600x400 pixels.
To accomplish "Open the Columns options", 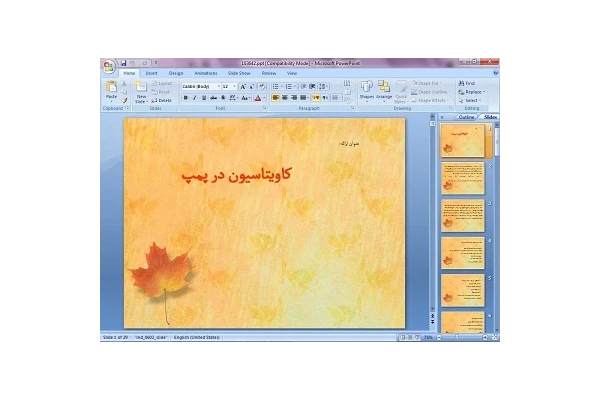I will coord(336,98).
